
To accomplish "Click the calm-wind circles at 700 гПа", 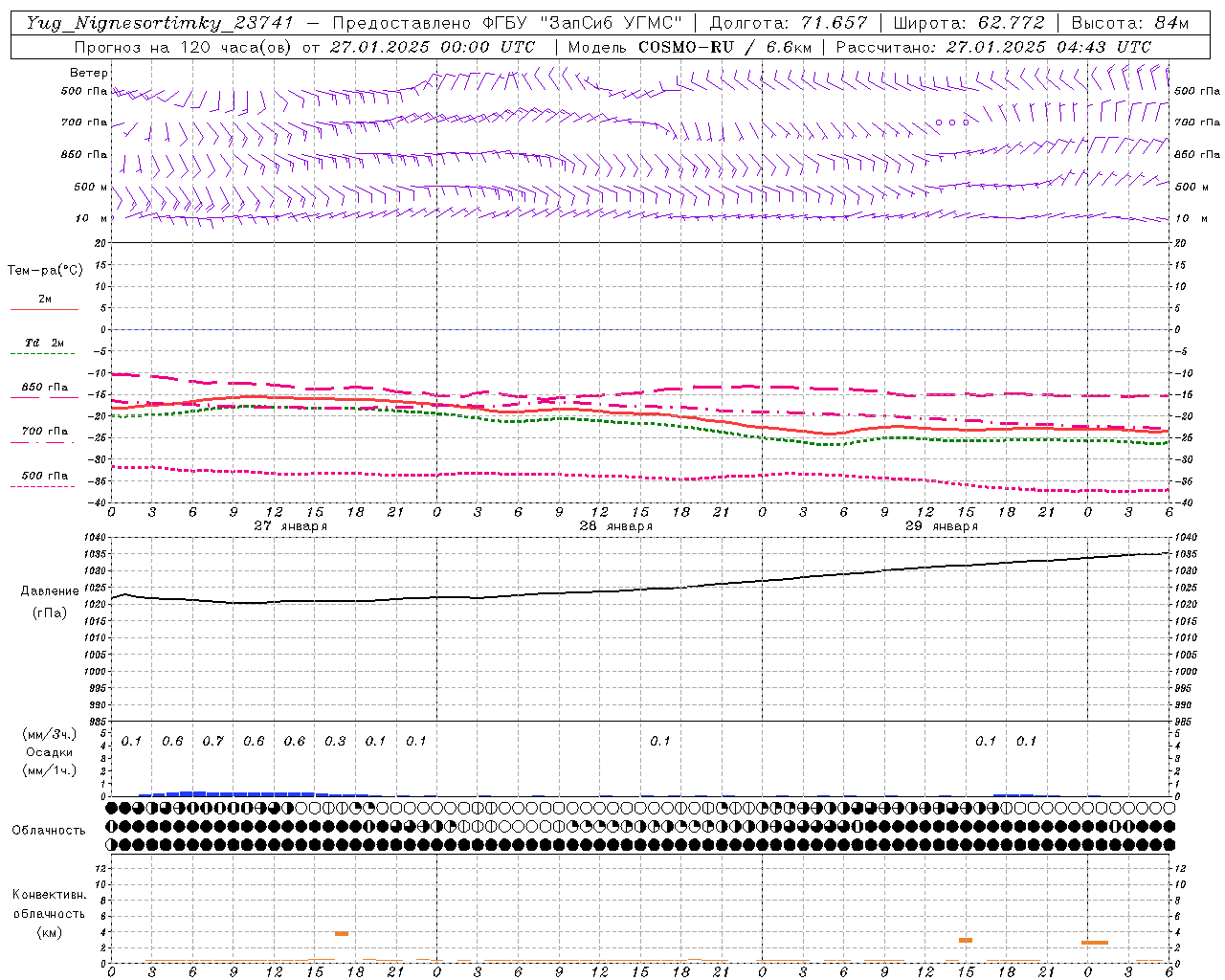I will click(x=952, y=122).
